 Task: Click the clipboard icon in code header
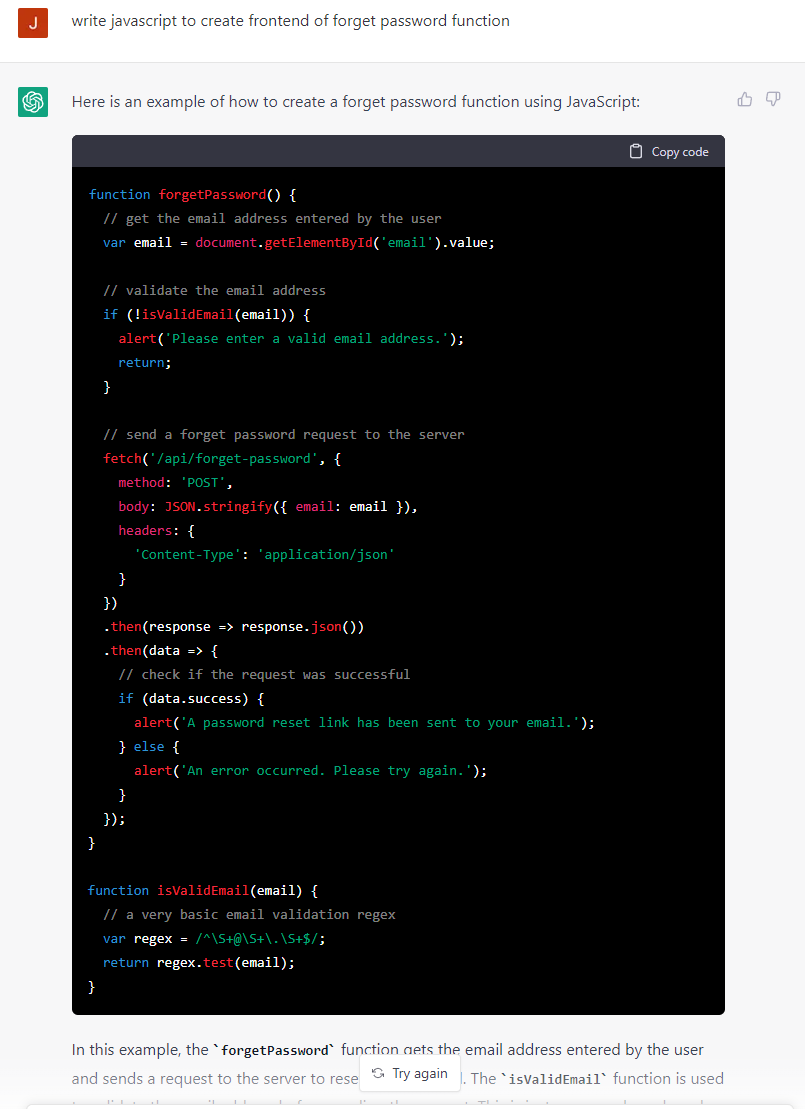pyautogui.click(x=636, y=151)
